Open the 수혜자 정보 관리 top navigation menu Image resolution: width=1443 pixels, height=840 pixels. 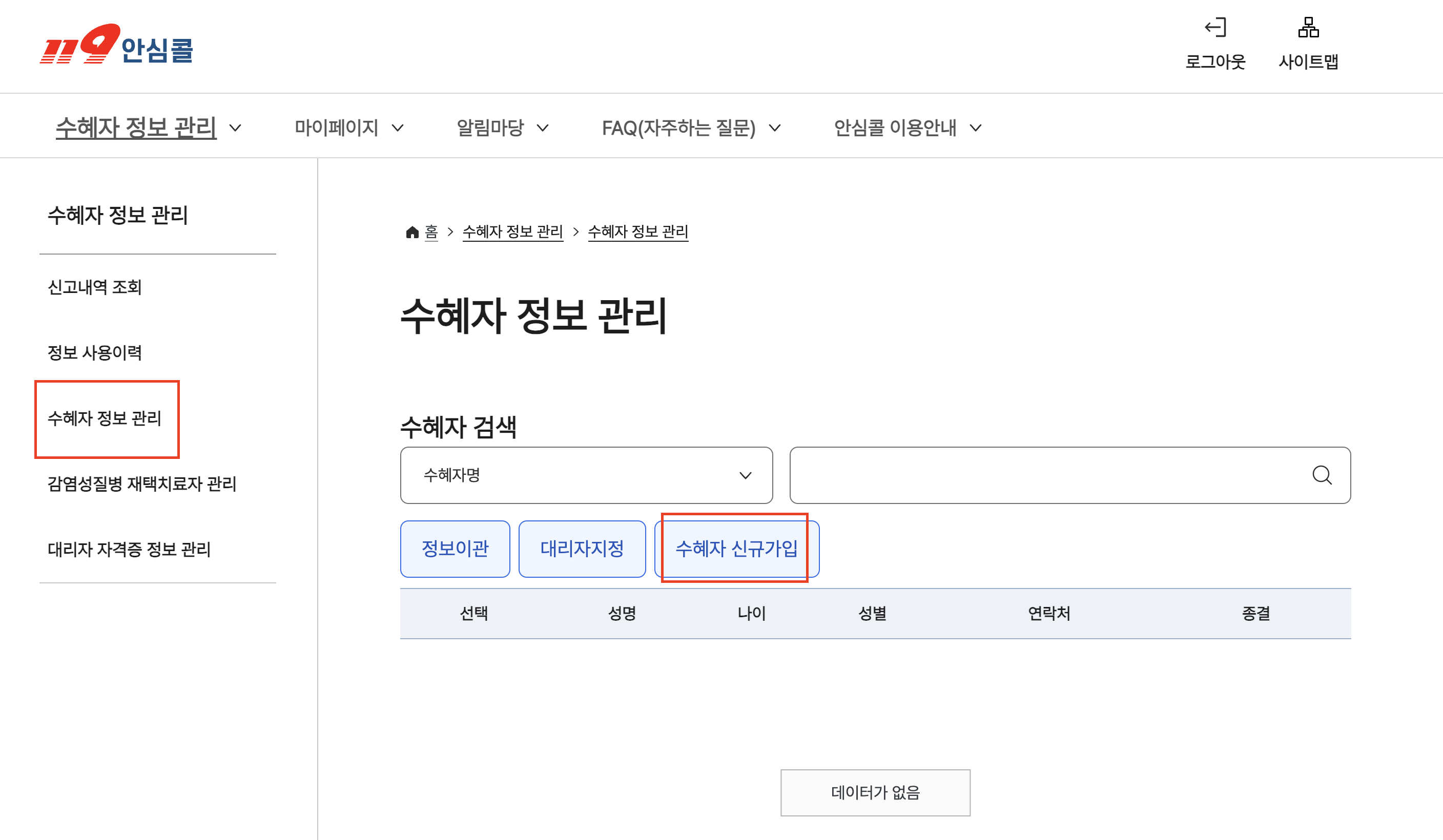click(136, 127)
